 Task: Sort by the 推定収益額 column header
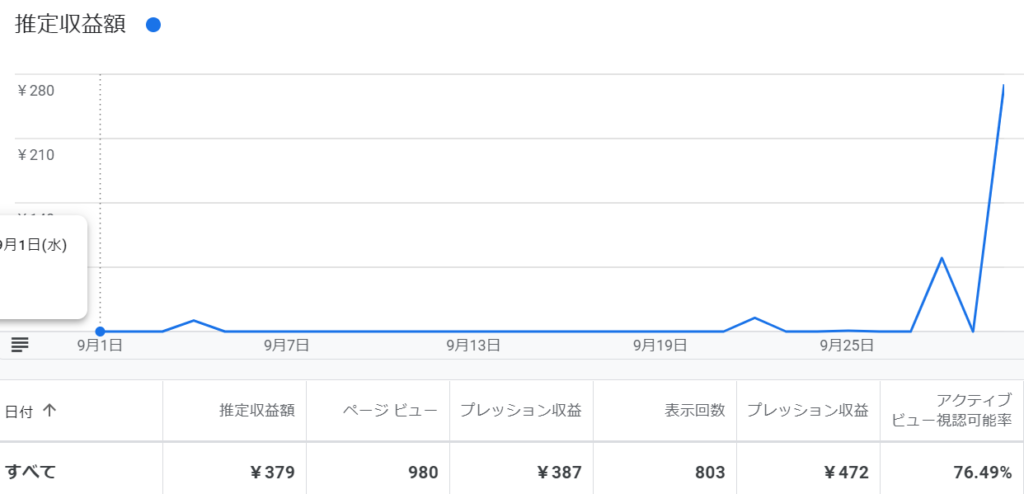257,410
